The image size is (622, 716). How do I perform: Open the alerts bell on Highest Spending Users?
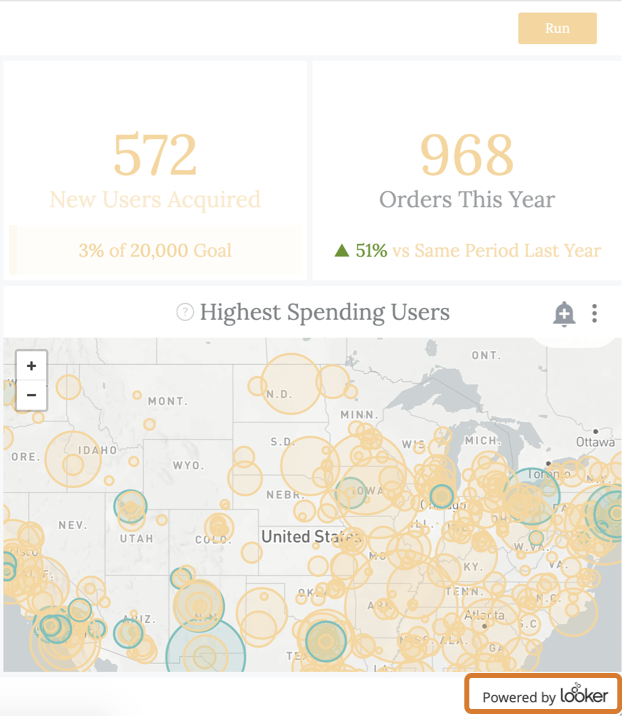pos(564,314)
